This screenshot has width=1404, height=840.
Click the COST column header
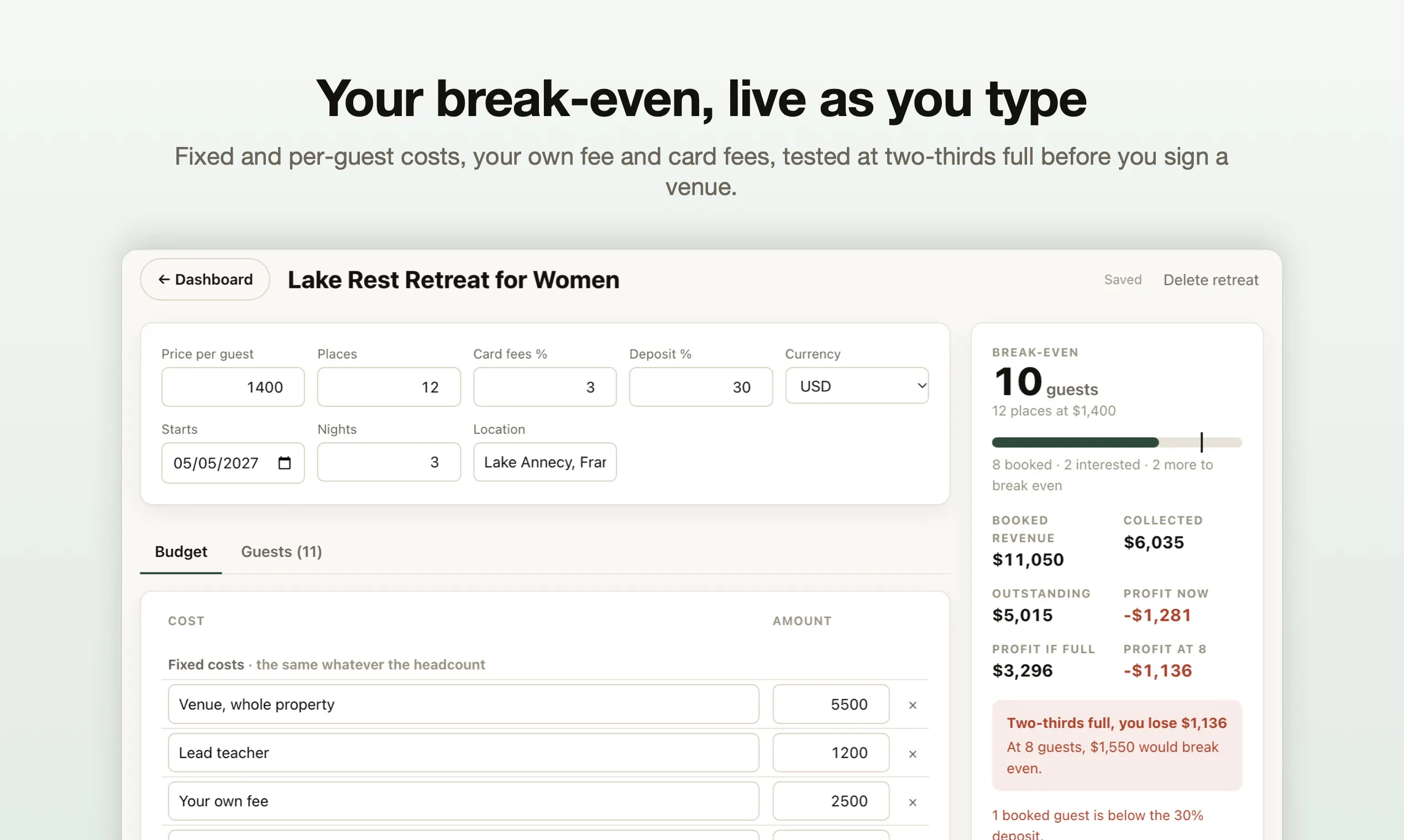tap(186, 621)
